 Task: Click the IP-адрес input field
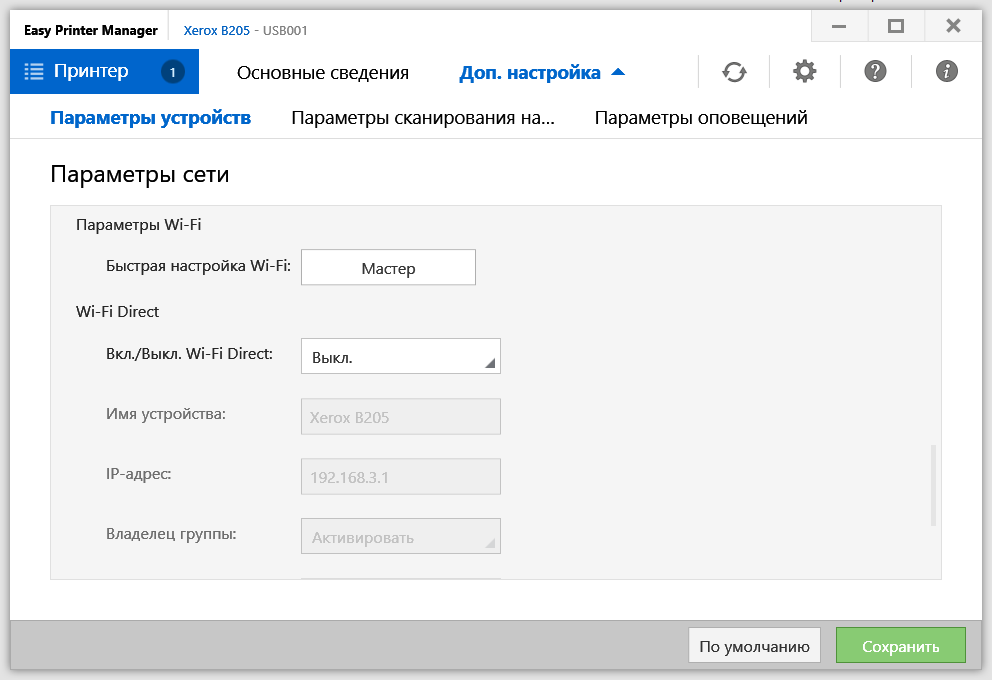coord(400,477)
